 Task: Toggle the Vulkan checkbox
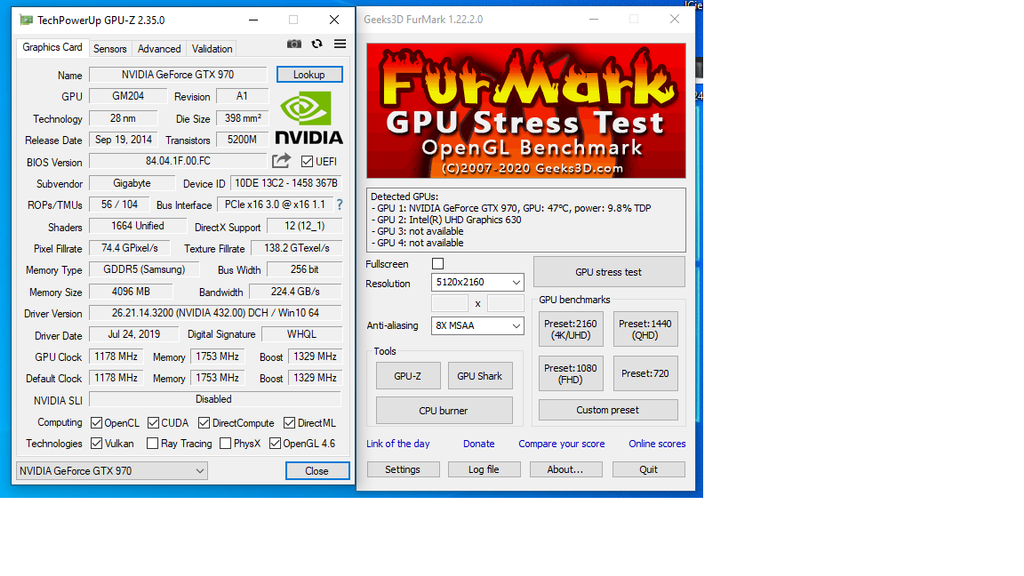[x=97, y=443]
